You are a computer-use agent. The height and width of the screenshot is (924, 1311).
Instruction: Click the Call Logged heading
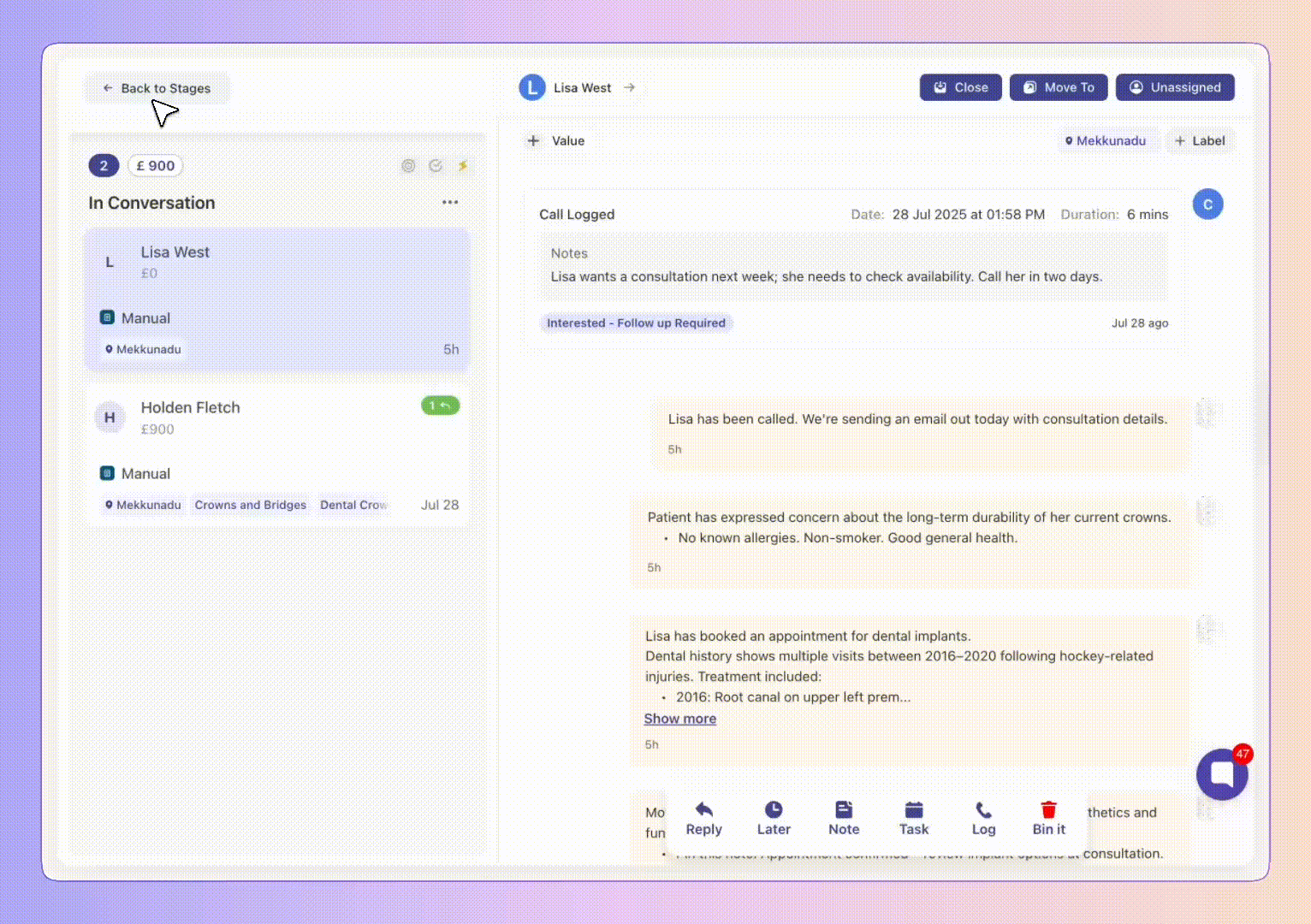coord(577,215)
